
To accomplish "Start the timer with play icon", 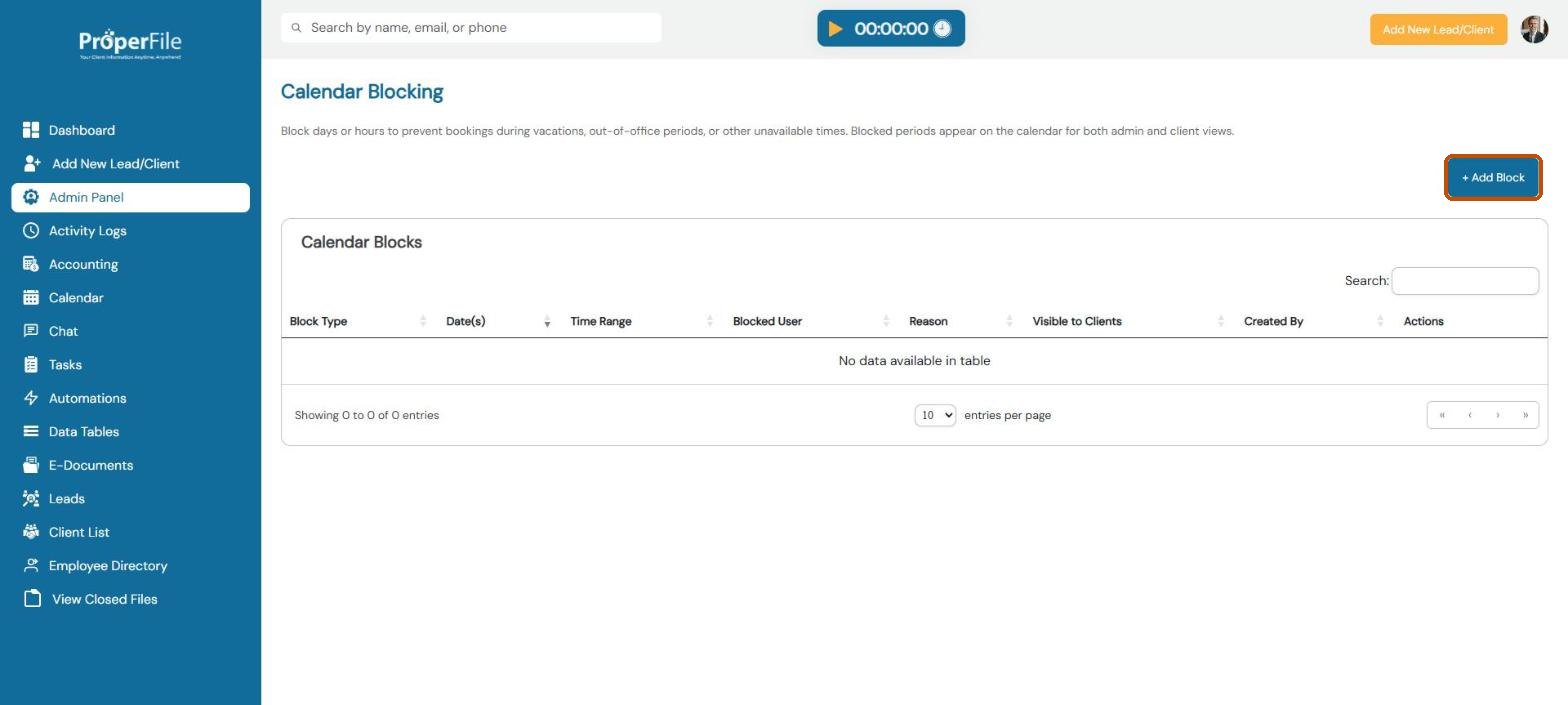I will click(x=835, y=29).
